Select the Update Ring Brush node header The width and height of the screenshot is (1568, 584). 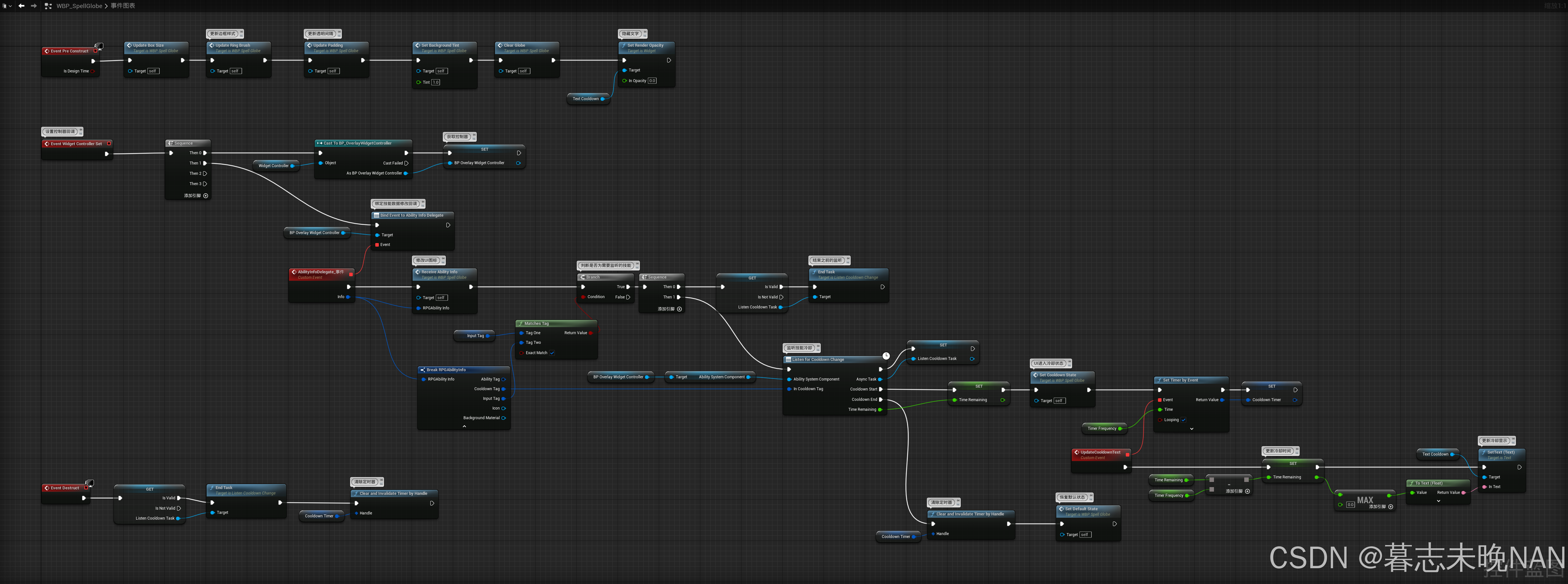click(238, 48)
